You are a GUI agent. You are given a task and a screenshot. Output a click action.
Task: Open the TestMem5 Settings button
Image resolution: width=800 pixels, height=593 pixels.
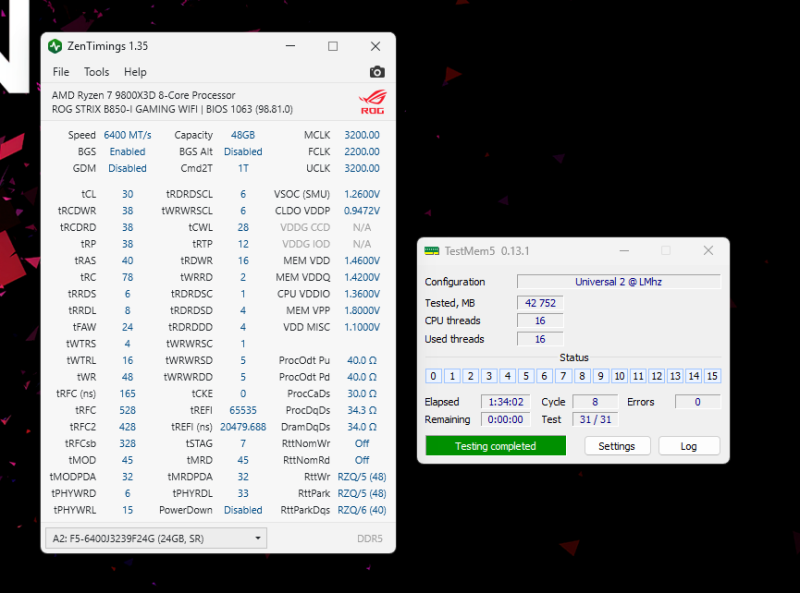(x=617, y=446)
